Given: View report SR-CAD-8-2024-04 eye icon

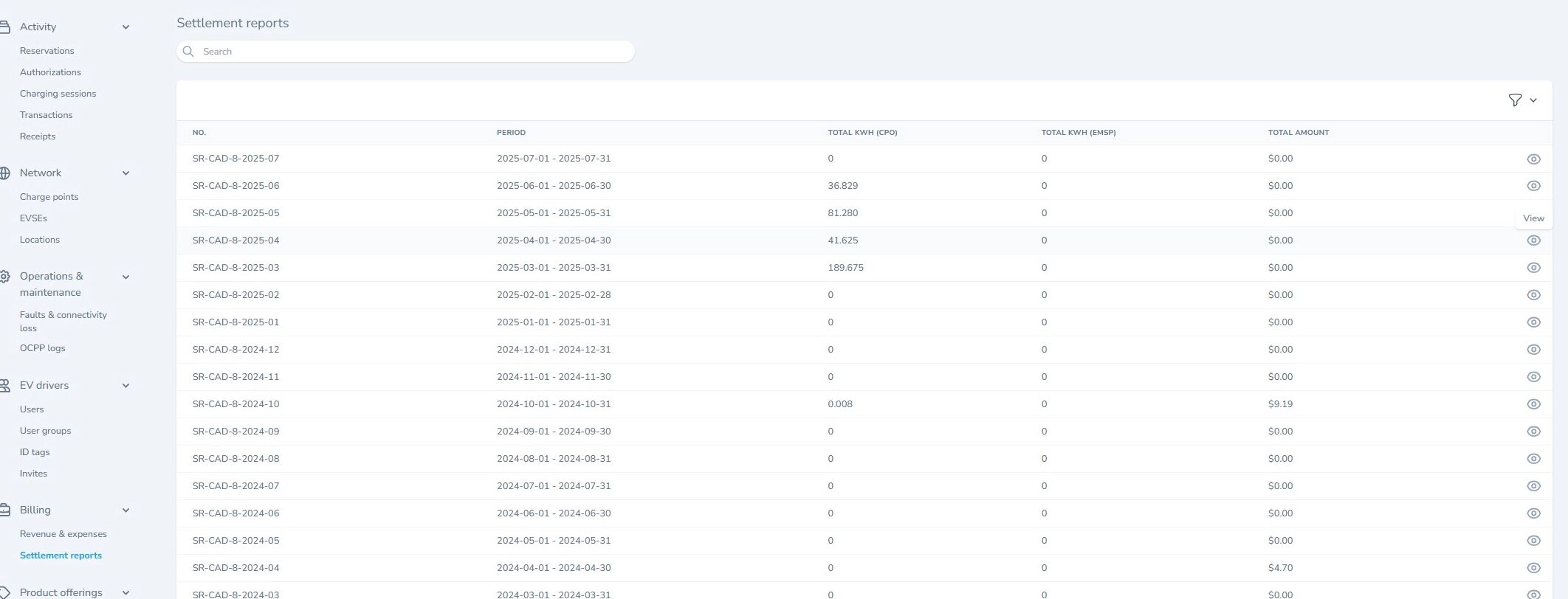Looking at the screenshot, I should coord(1533,568).
